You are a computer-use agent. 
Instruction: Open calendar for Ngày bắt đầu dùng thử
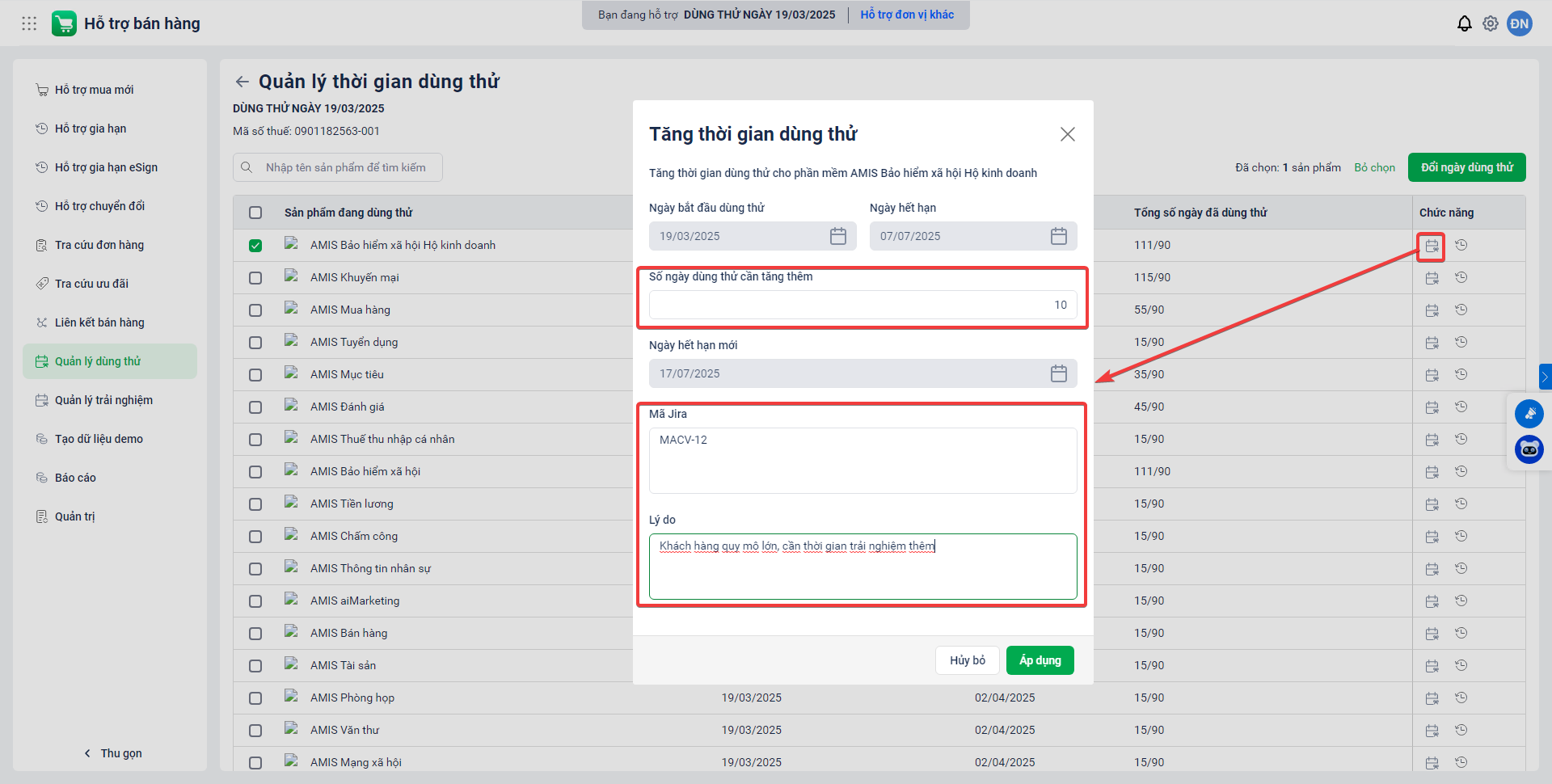click(838, 236)
